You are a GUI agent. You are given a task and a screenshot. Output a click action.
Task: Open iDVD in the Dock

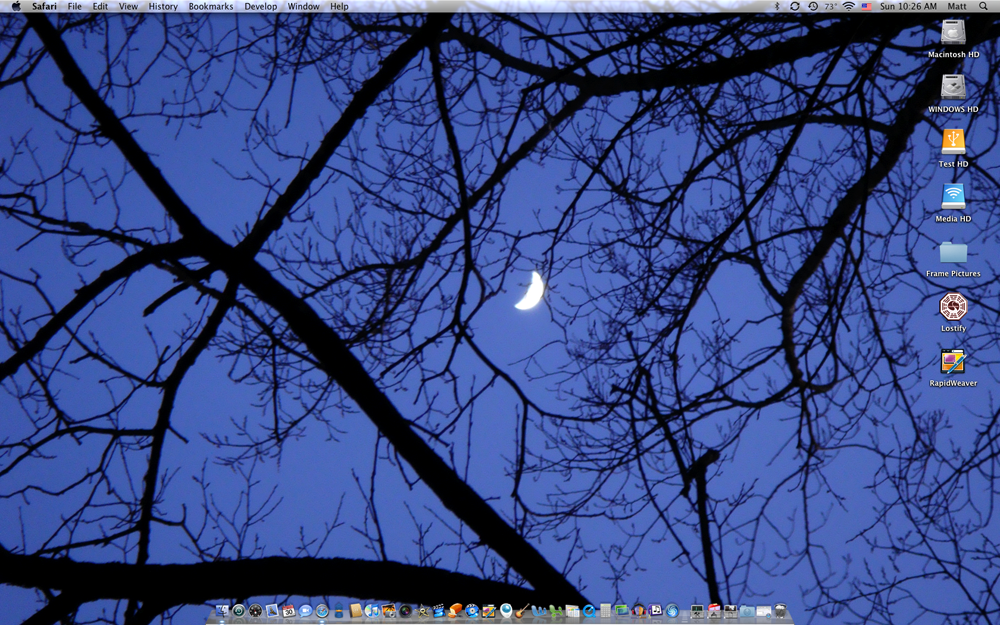tap(472, 611)
